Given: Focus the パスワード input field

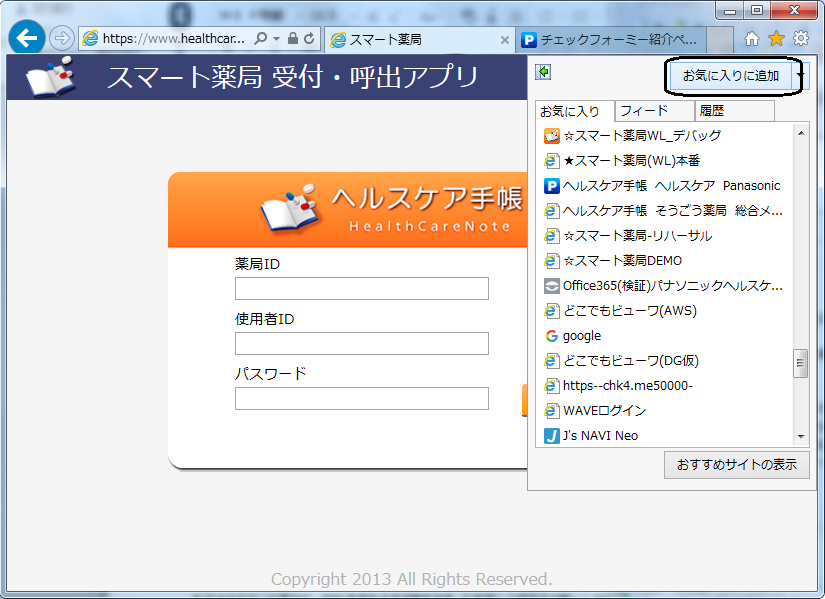Looking at the screenshot, I should [361, 398].
